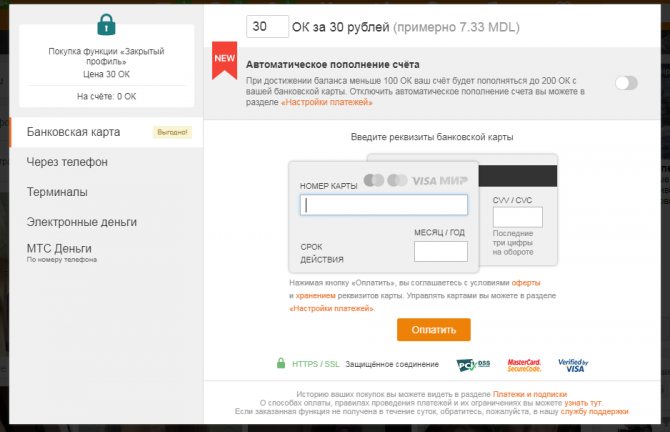Open «Настройки платежей» link in auto top-up section

coord(326,103)
